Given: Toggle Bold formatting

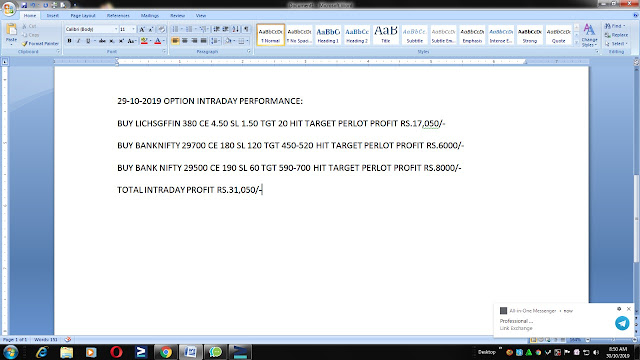Looking at the screenshot, I should (69, 41).
